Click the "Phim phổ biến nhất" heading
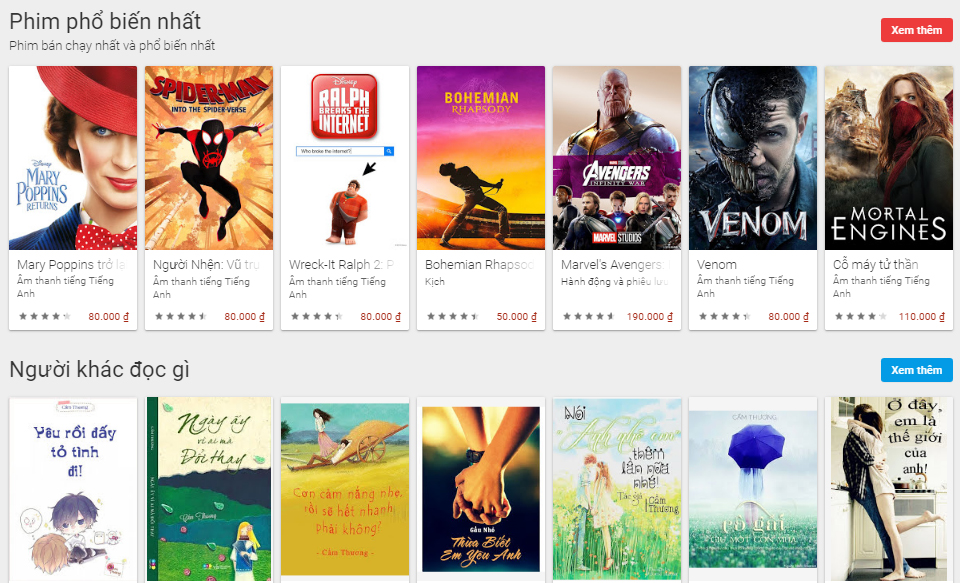The width and height of the screenshot is (960, 583). [105, 21]
